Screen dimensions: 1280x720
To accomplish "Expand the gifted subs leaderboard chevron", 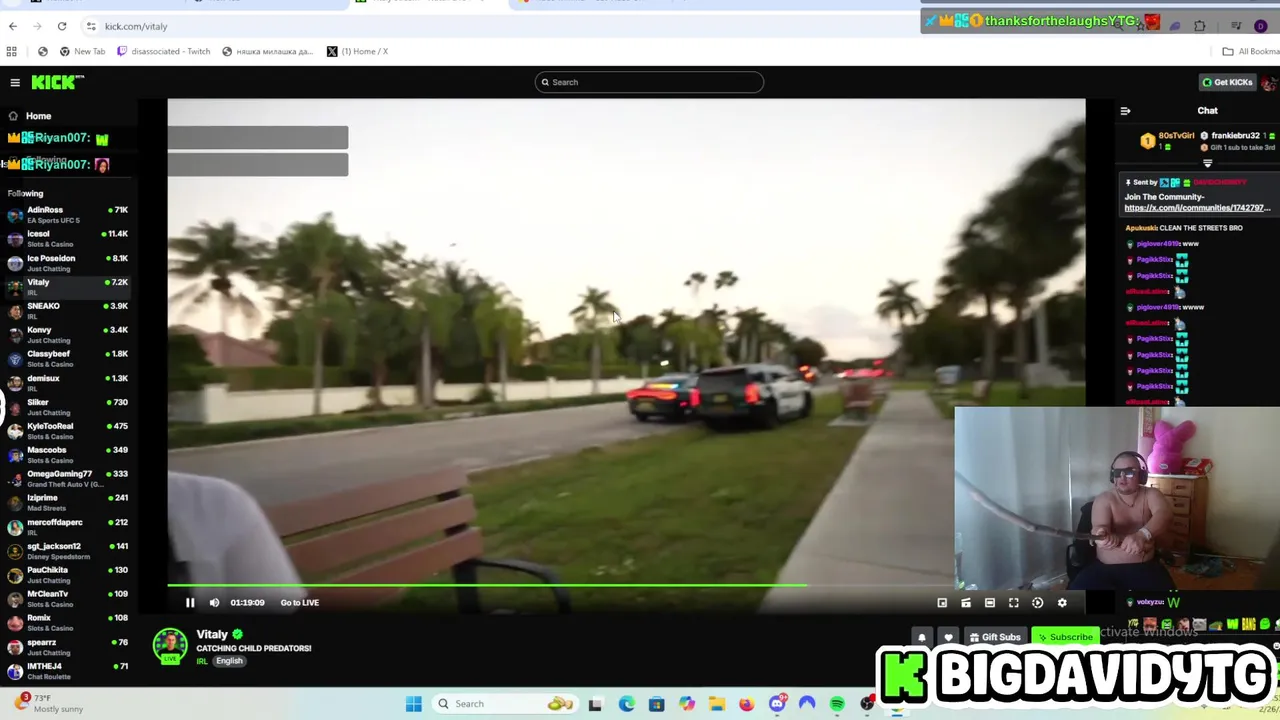I will pos(1207,163).
